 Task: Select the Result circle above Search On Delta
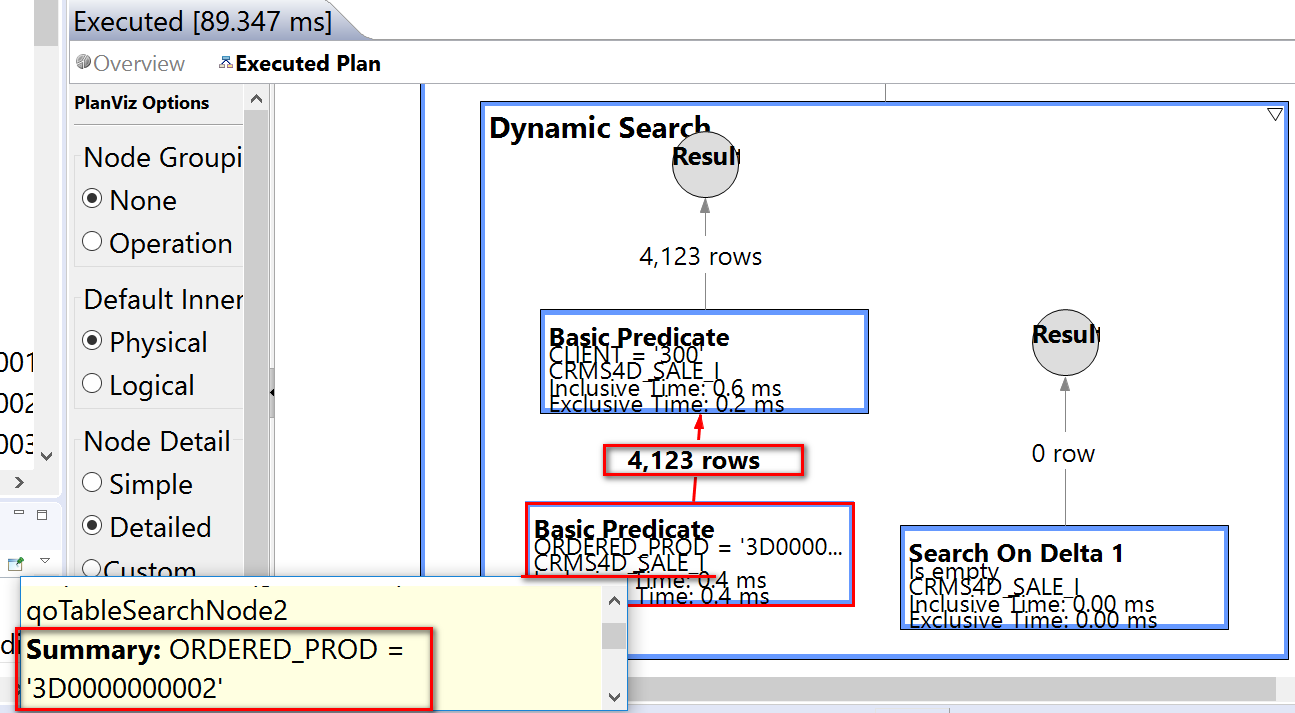(1065, 342)
